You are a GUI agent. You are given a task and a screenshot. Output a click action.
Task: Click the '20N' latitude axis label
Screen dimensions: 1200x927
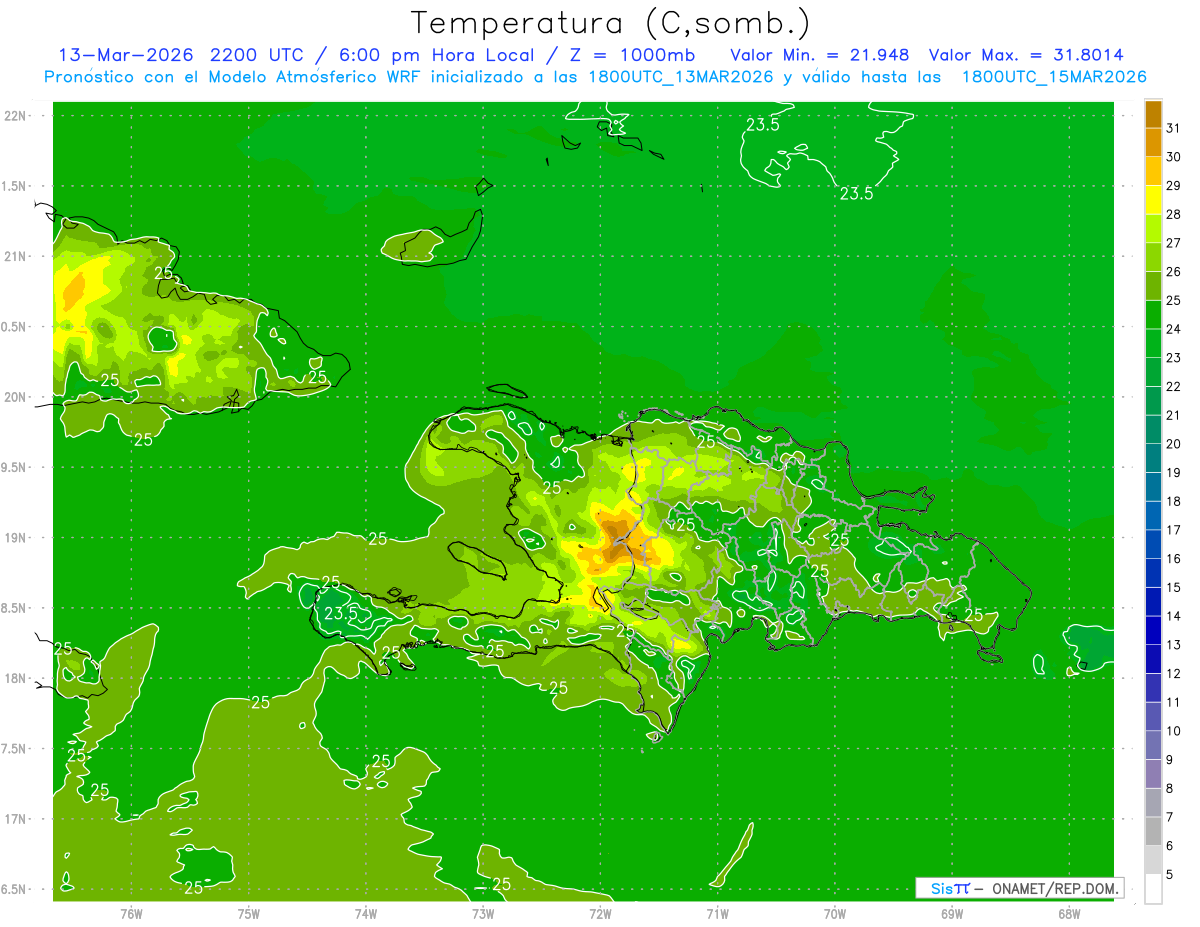(15, 397)
